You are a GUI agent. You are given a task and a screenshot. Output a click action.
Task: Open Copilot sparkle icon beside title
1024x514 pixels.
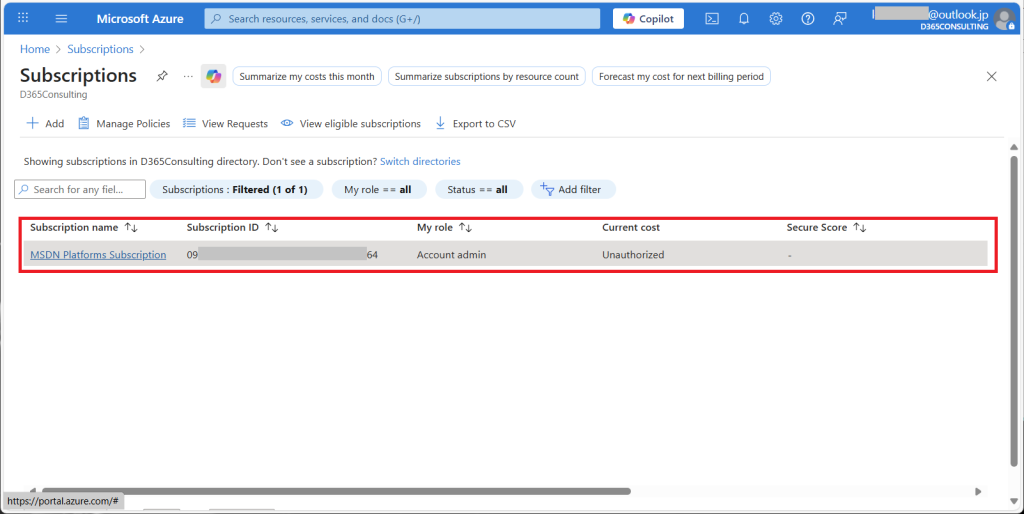[213, 77]
